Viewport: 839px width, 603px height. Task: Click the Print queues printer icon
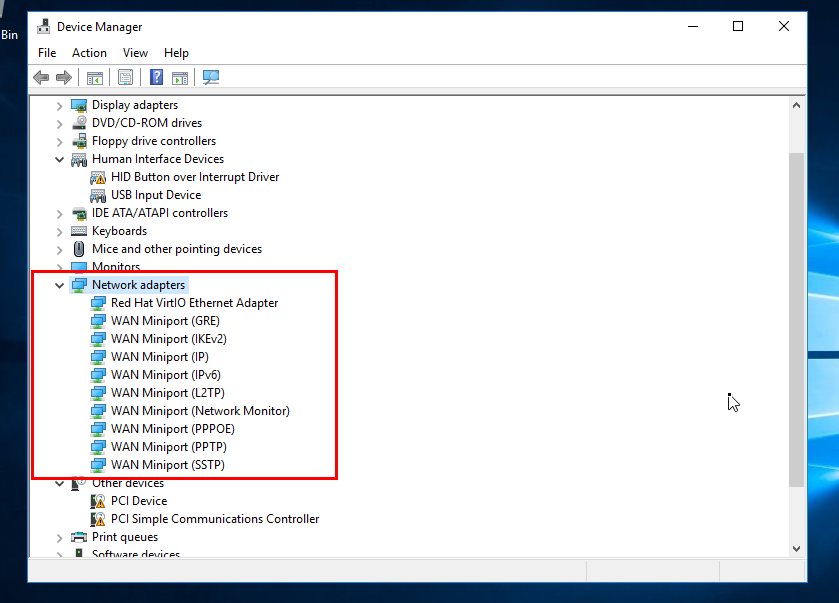[79, 537]
